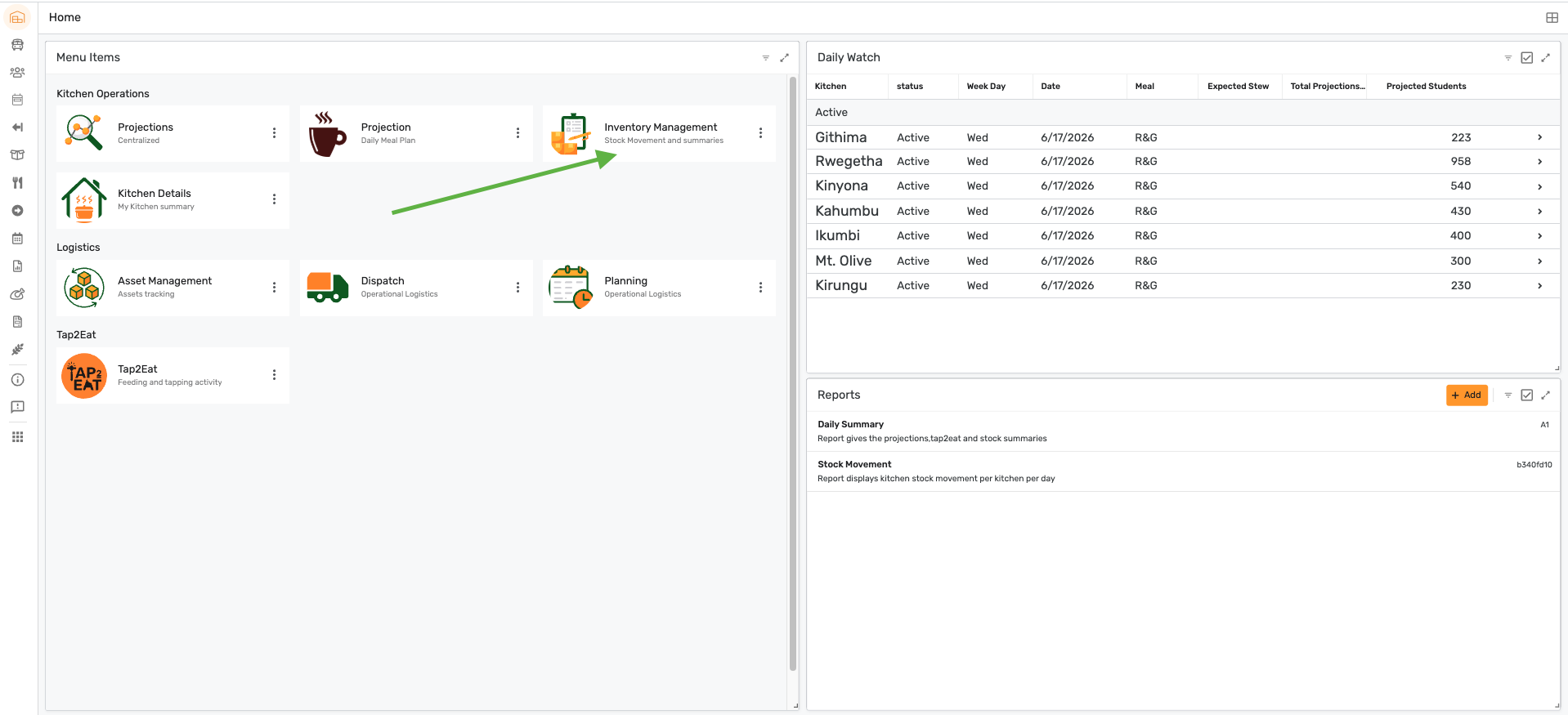Viewport: 1568px width, 715px height.
Task: Click the roast chicken sidebar icon
Action: 17,294
